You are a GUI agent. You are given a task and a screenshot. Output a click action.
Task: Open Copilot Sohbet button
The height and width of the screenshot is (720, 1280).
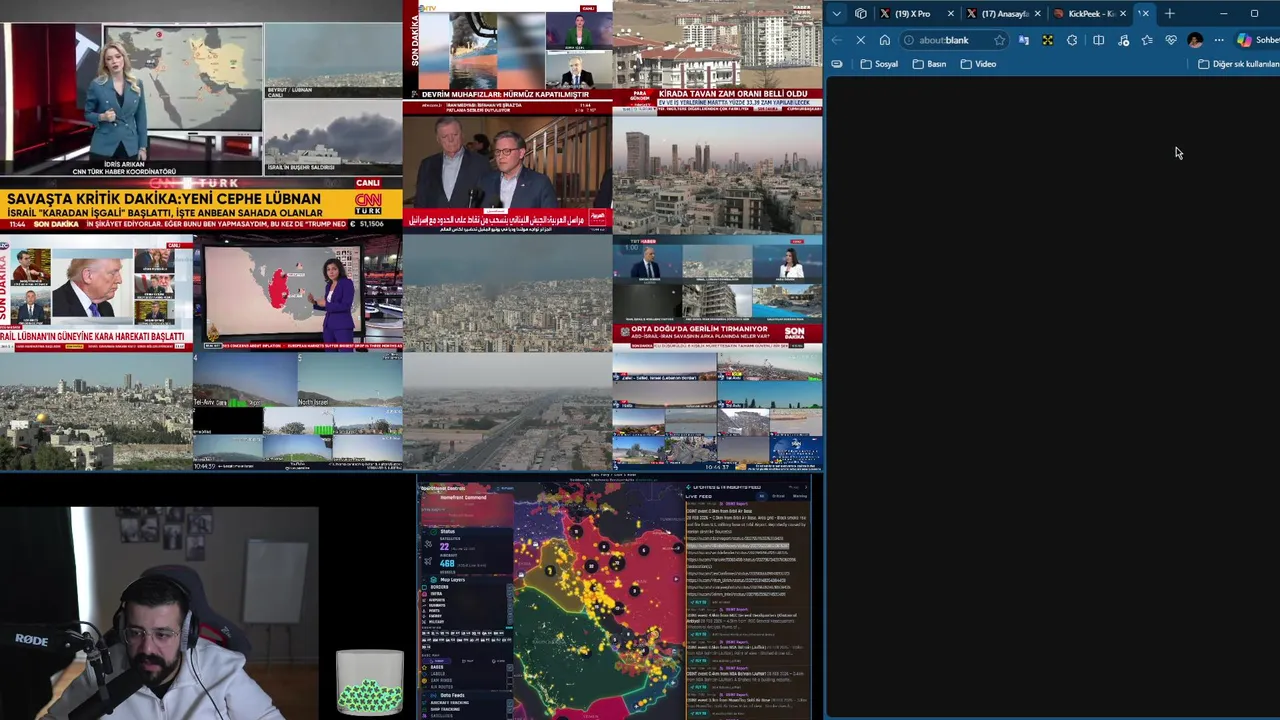click(1258, 40)
